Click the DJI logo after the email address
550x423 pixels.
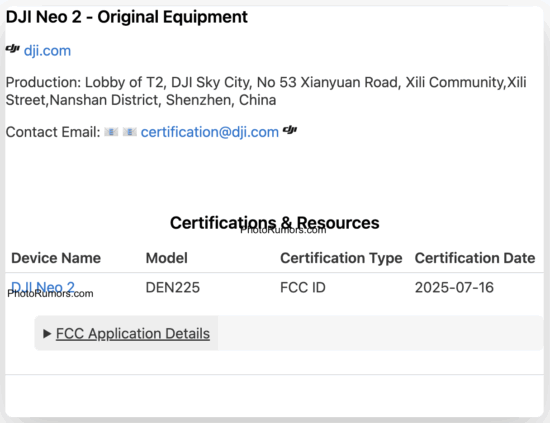click(x=290, y=130)
